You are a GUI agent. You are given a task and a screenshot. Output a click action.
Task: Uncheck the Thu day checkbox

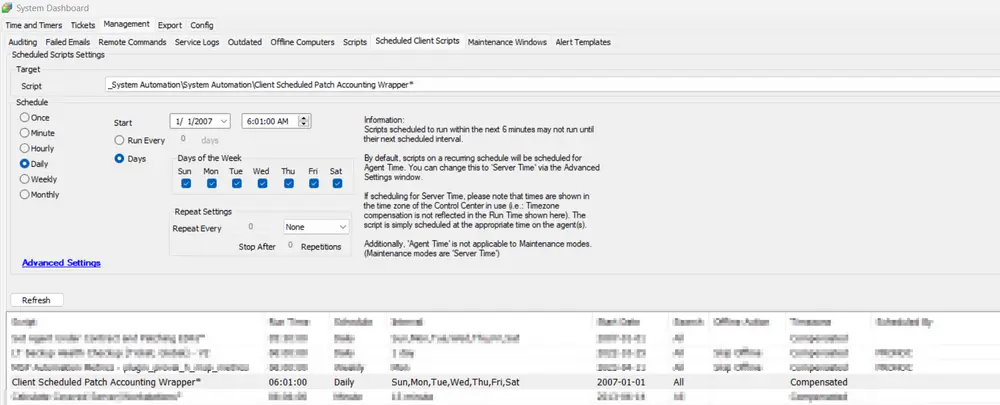coord(289,184)
